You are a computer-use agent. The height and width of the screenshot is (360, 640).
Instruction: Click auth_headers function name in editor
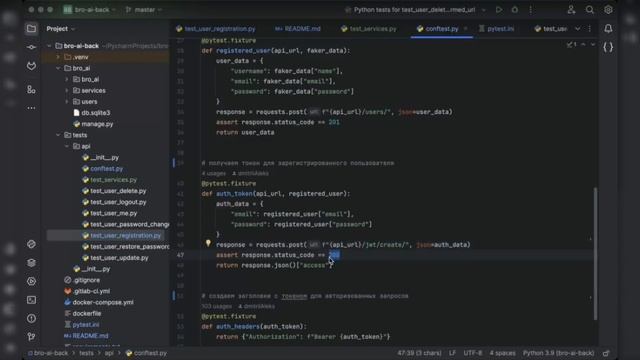tap(238, 327)
